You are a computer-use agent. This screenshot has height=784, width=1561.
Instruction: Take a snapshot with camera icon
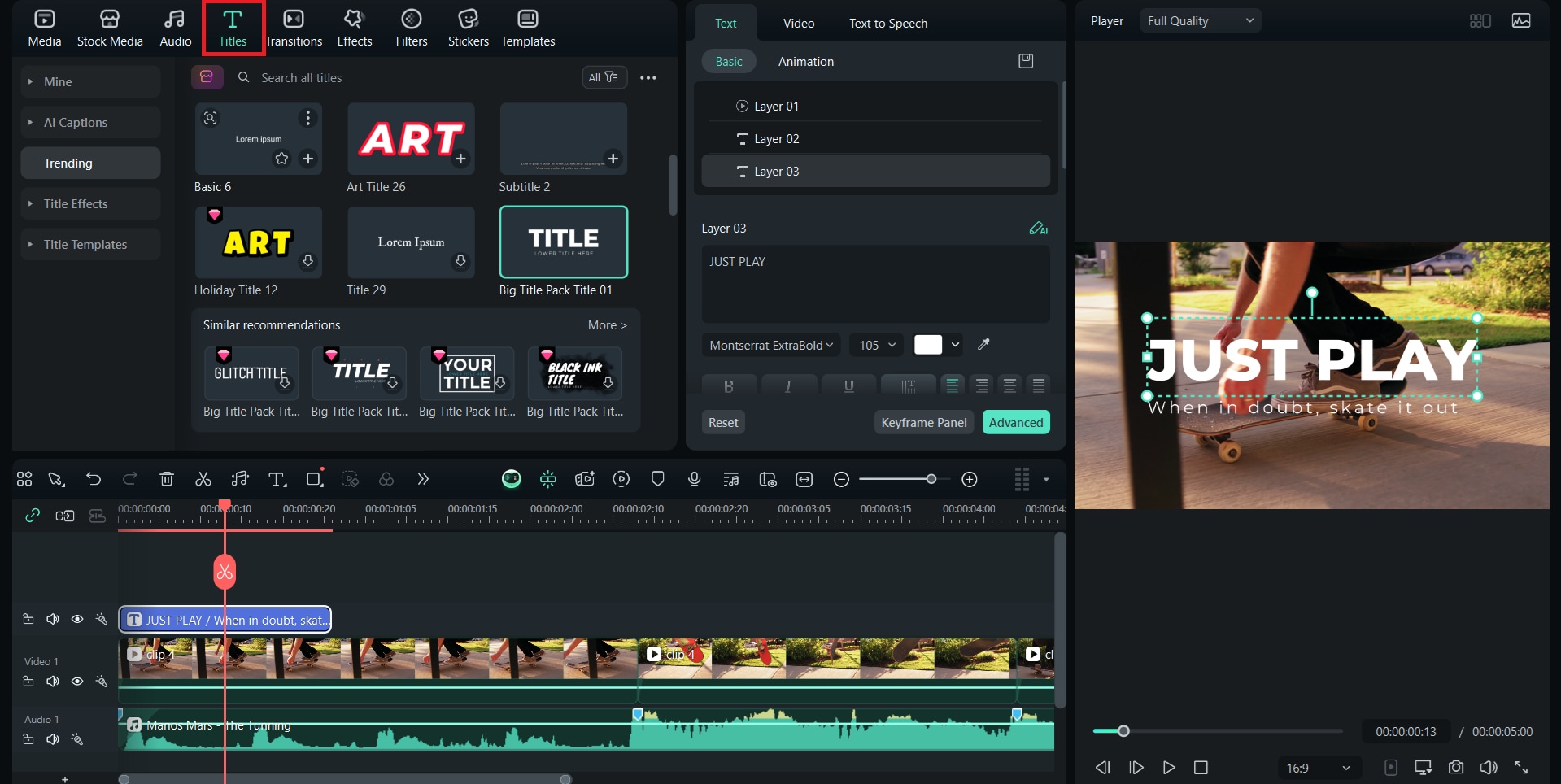1456,767
